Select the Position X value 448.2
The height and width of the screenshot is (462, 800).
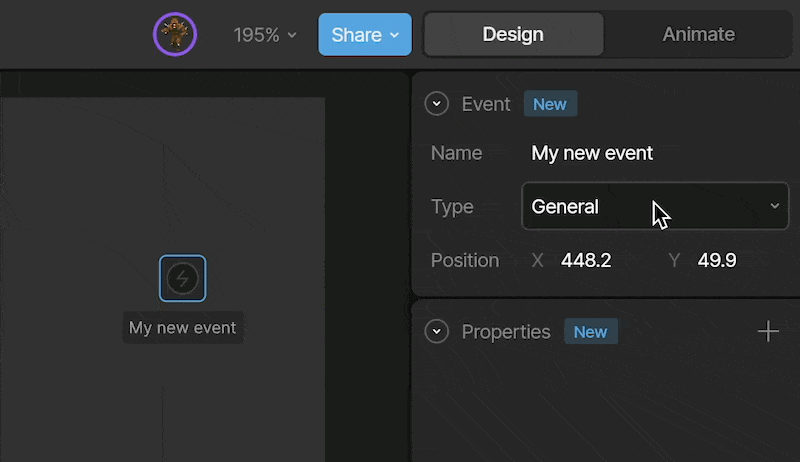586,261
